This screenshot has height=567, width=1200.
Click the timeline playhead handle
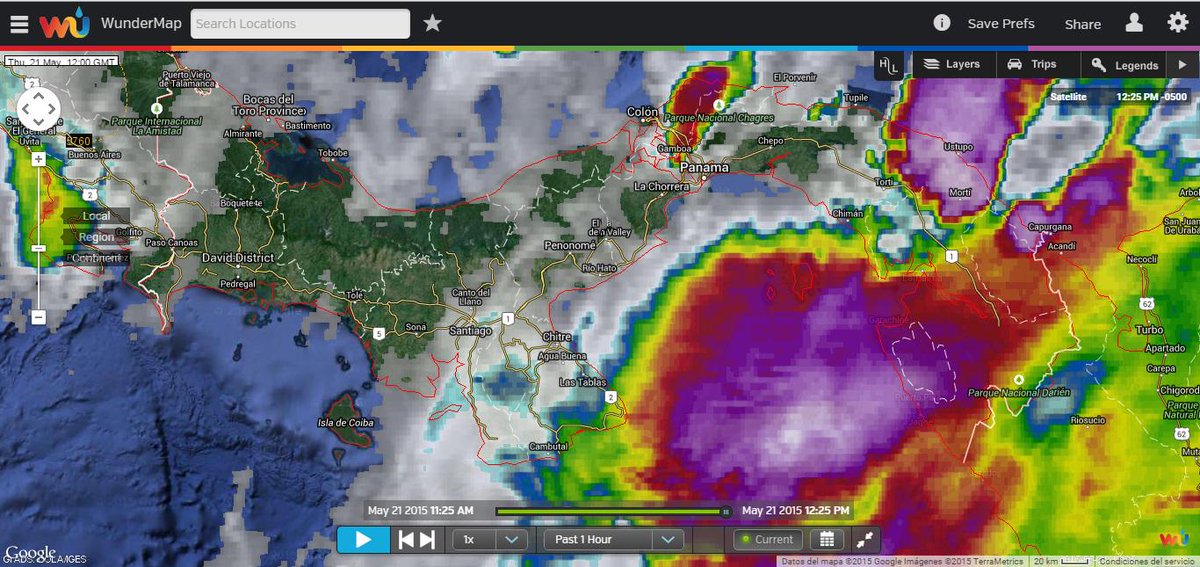(727, 511)
